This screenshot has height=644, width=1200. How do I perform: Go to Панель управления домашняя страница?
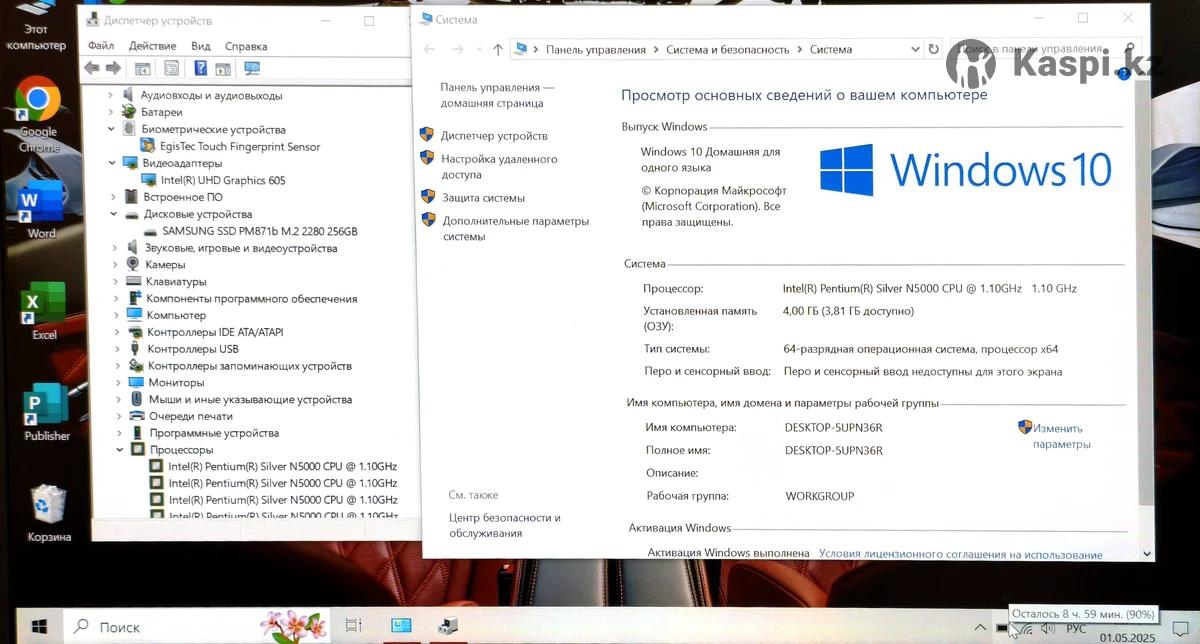click(497, 95)
